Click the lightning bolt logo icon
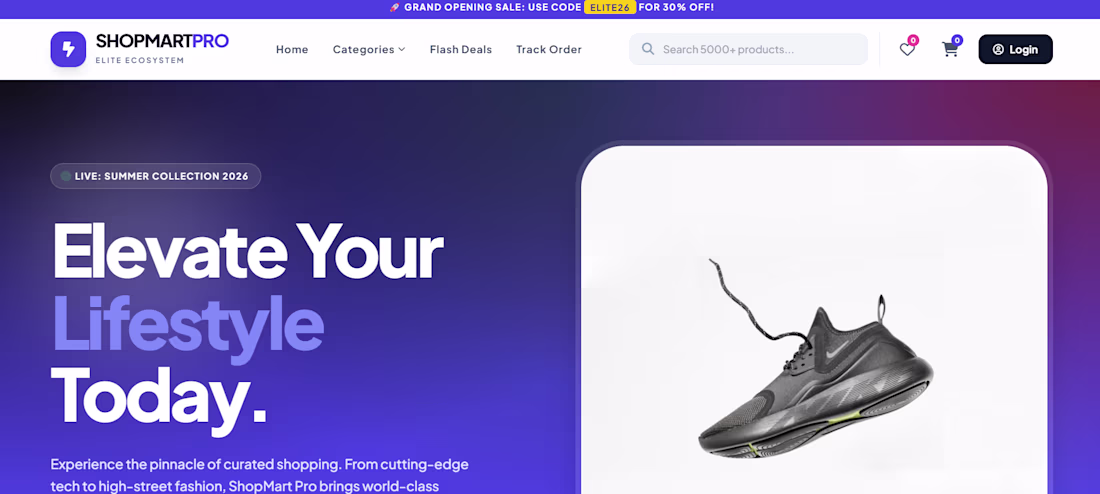This screenshot has height=494, width=1100. (68, 49)
